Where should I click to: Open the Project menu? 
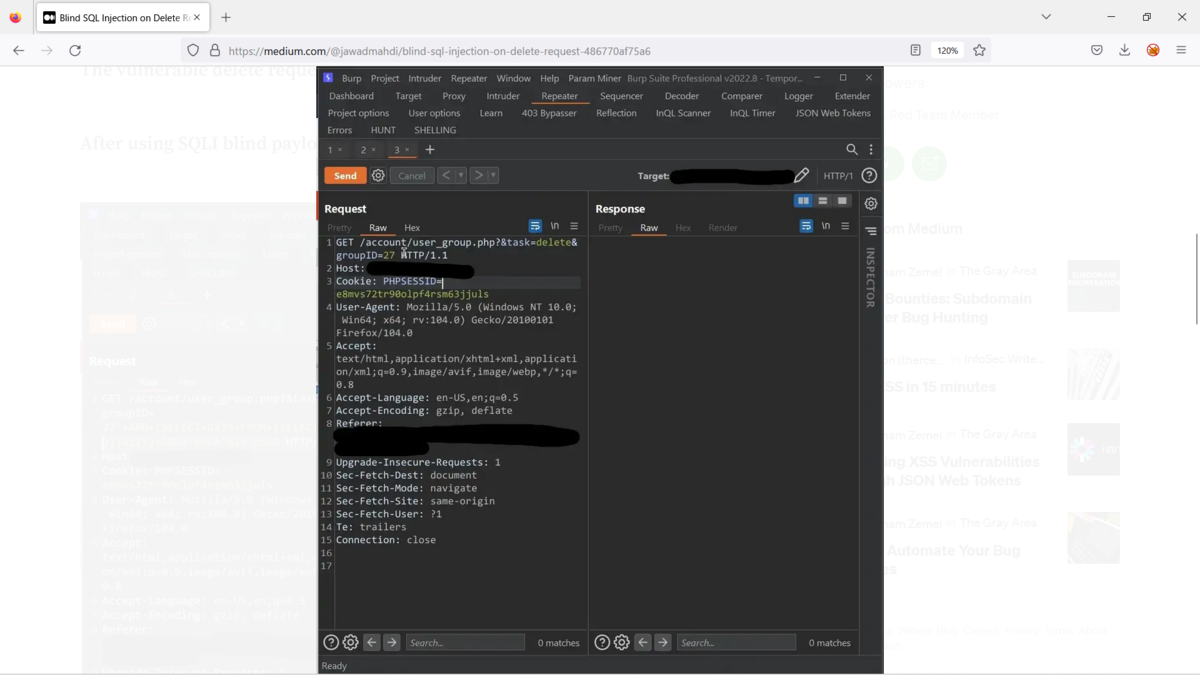click(x=385, y=78)
